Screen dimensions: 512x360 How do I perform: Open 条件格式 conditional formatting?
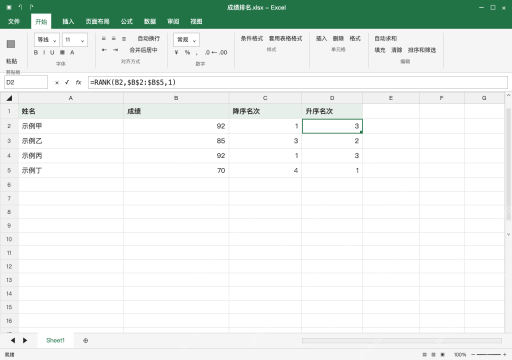coord(252,38)
